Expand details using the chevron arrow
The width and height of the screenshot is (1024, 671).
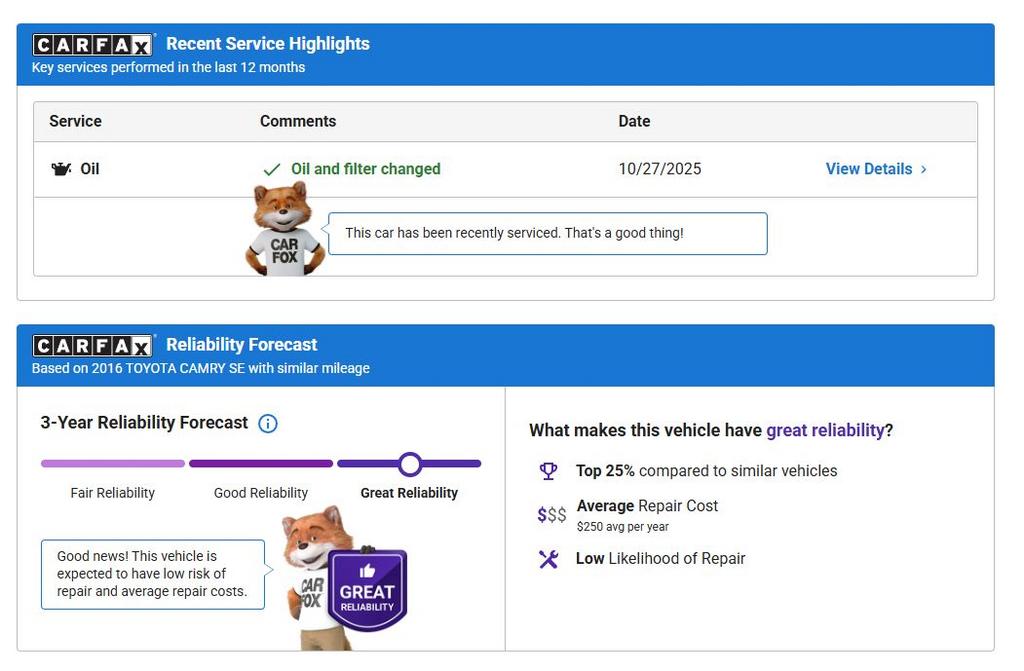[x=923, y=170]
